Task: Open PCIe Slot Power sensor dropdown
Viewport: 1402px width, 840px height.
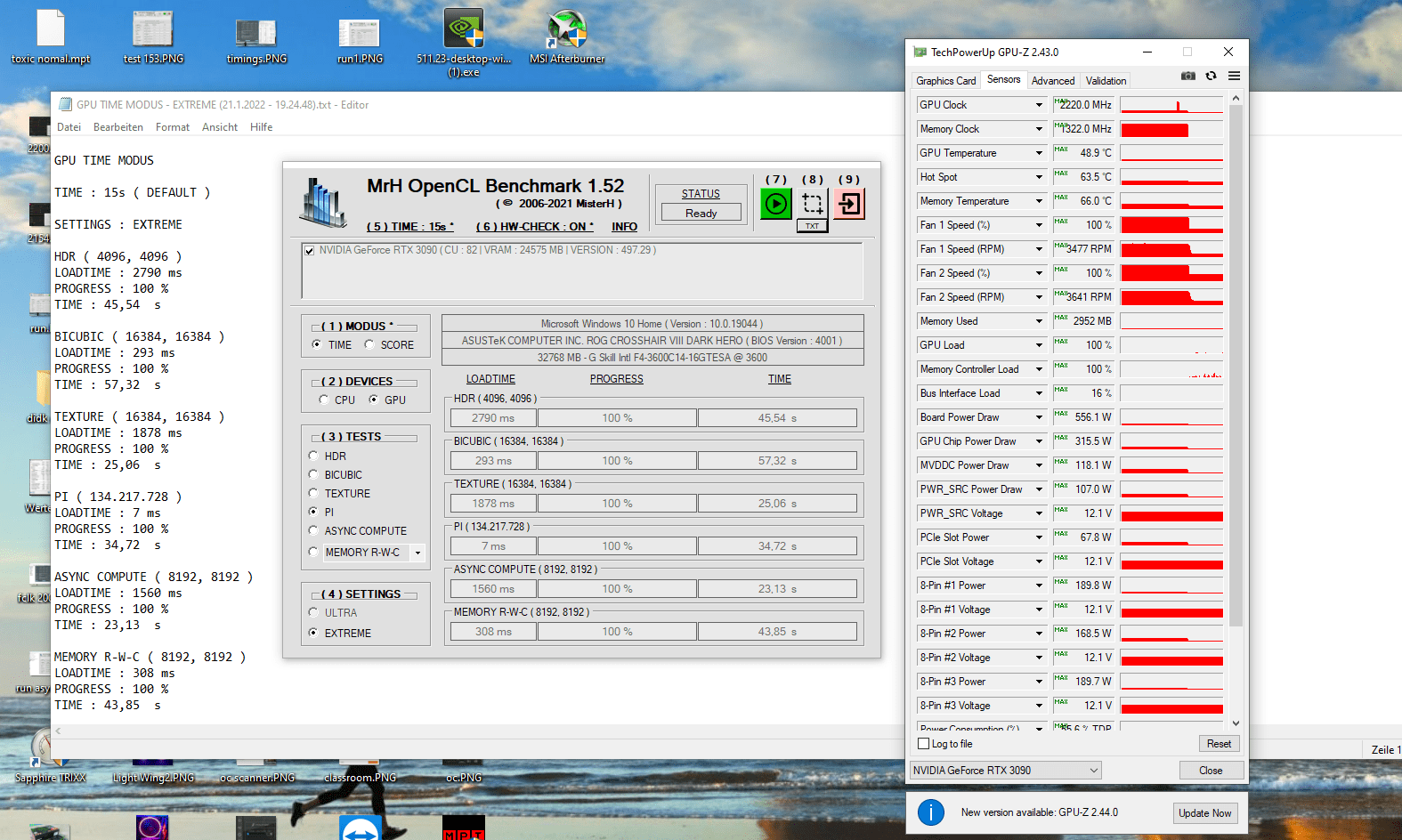Action: [1038, 537]
